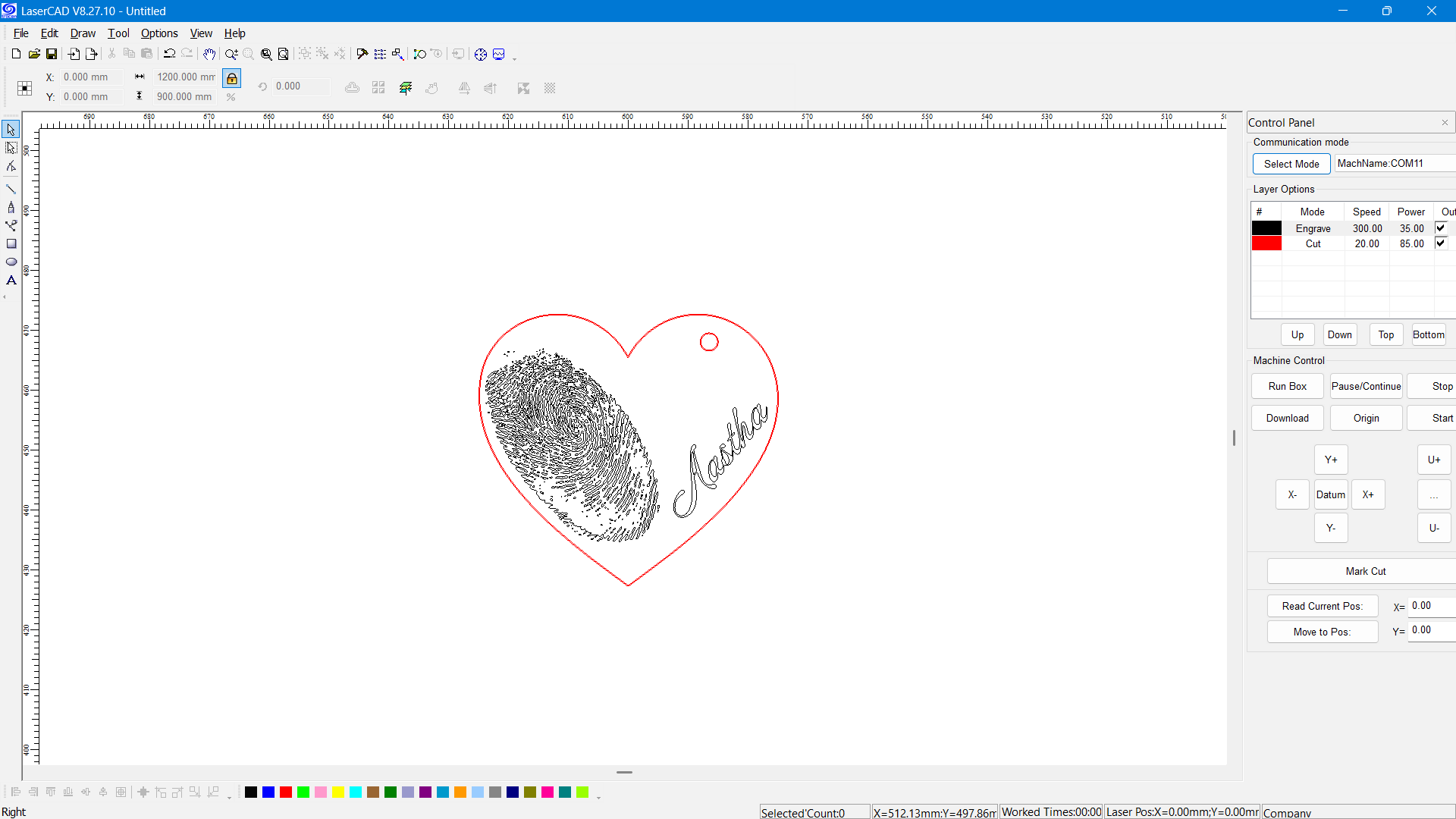Viewport: 1456px width, 819px height.
Task: Click the zoom to page icon
Action: click(x=284, y=54)
